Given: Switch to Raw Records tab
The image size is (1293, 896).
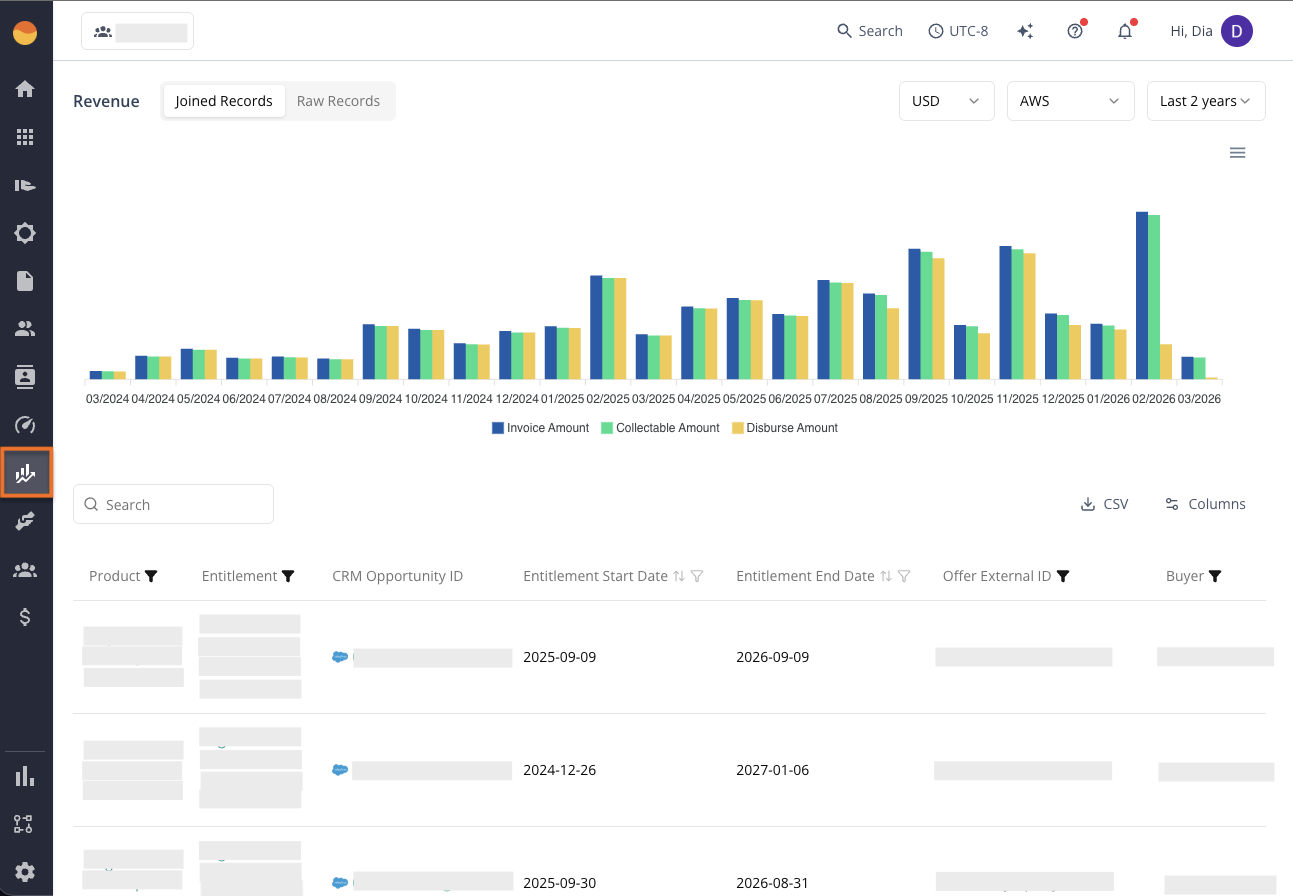Looking at the screenshot, I should [338, 101].
